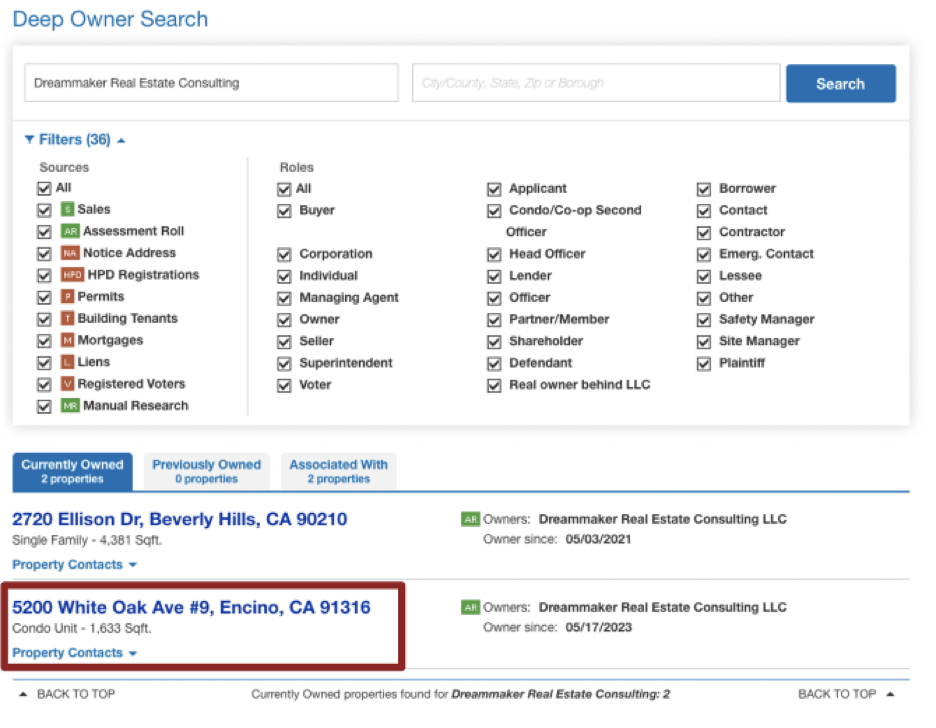Uncheck the Sales source checkbox
The image size is (936, 728).
click(44, 210)
